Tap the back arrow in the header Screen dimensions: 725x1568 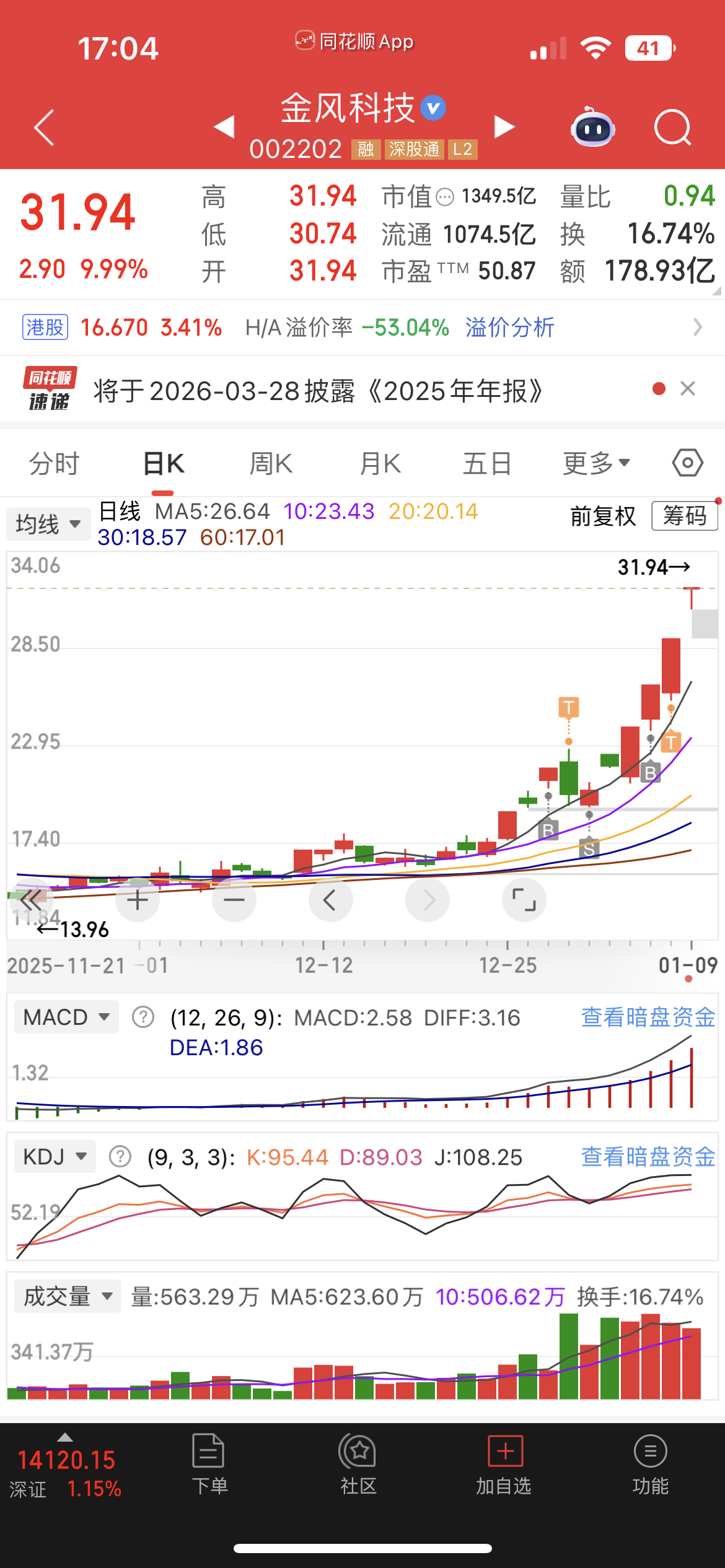coord(45,128)
